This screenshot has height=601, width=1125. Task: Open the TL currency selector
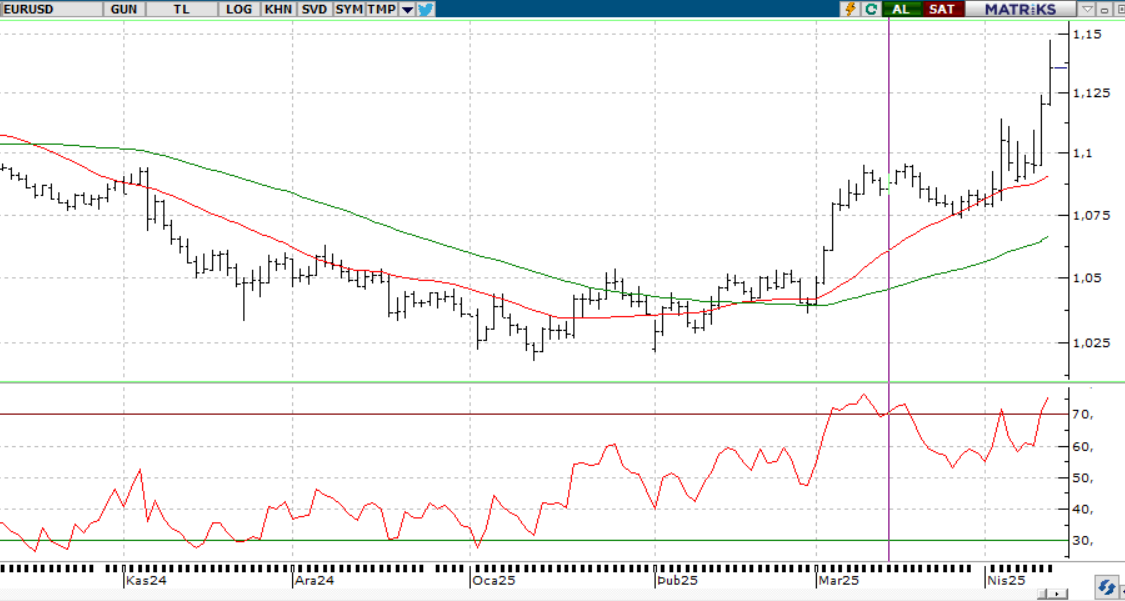click(x=182, y=9)
